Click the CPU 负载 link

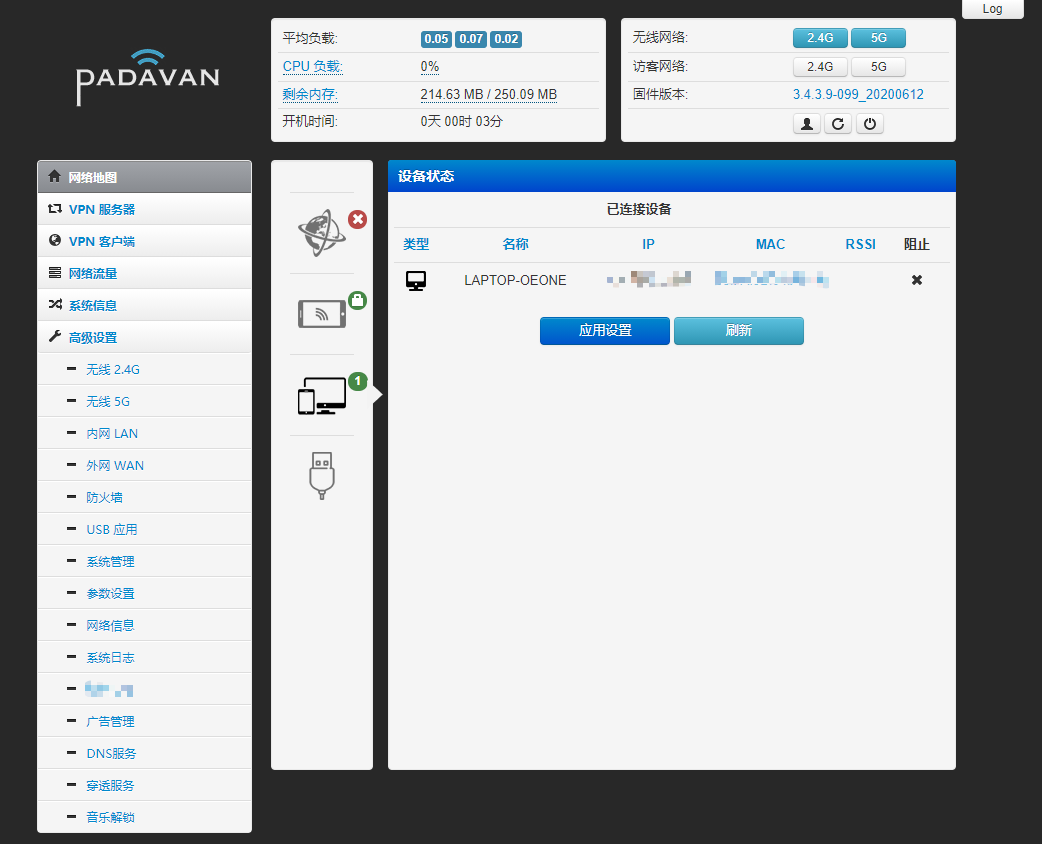312,66
